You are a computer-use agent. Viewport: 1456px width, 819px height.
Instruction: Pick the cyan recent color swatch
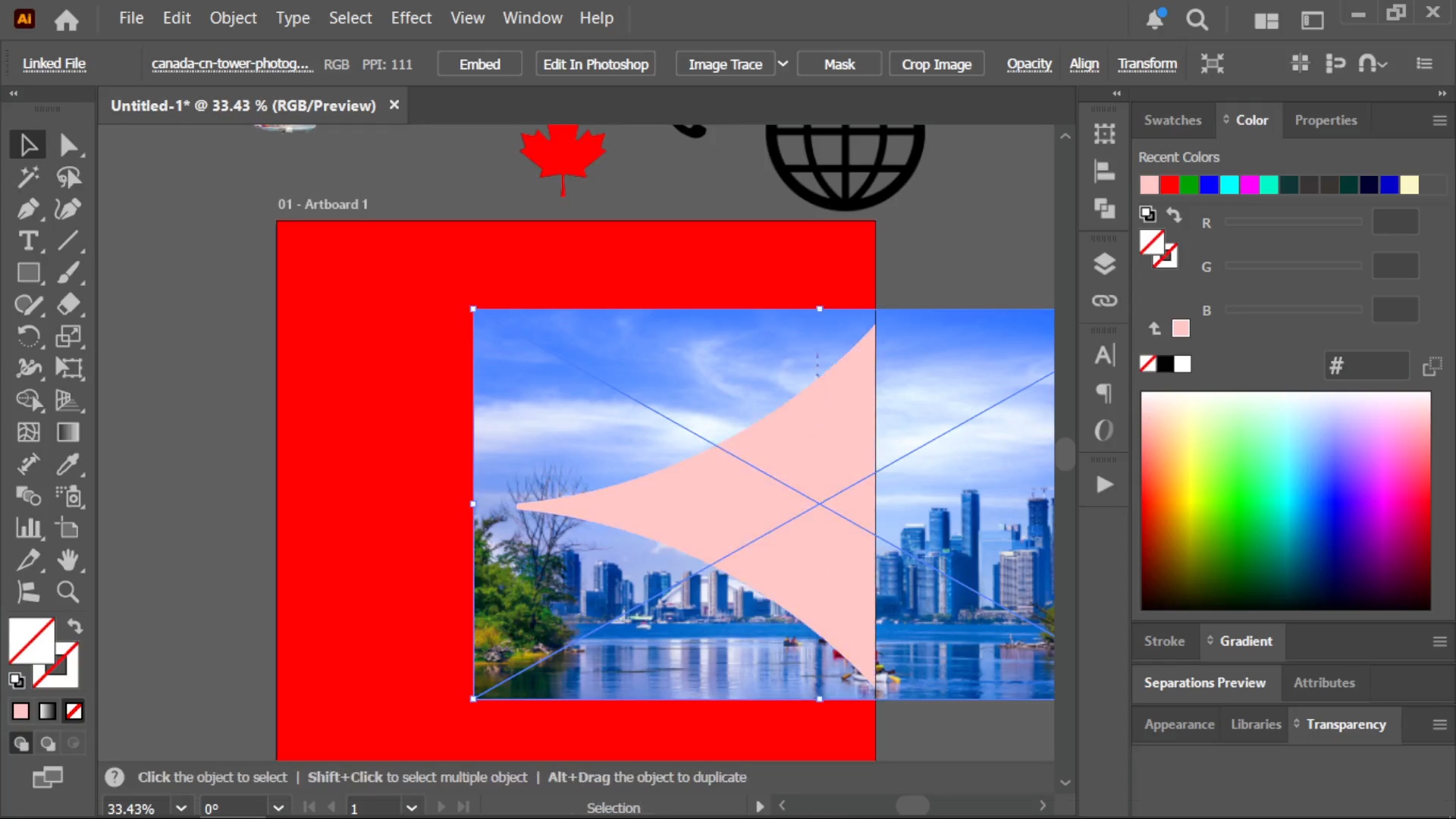(1228, 185)
